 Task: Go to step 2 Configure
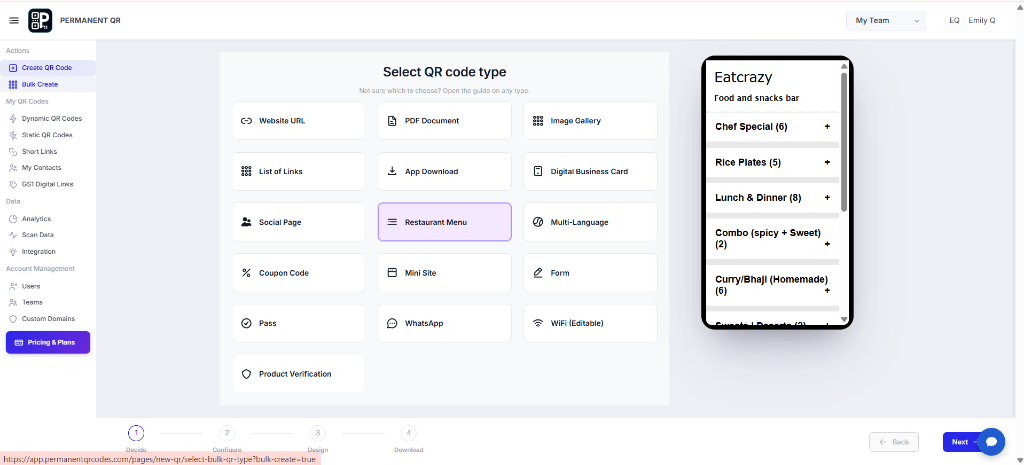[227, 432]
